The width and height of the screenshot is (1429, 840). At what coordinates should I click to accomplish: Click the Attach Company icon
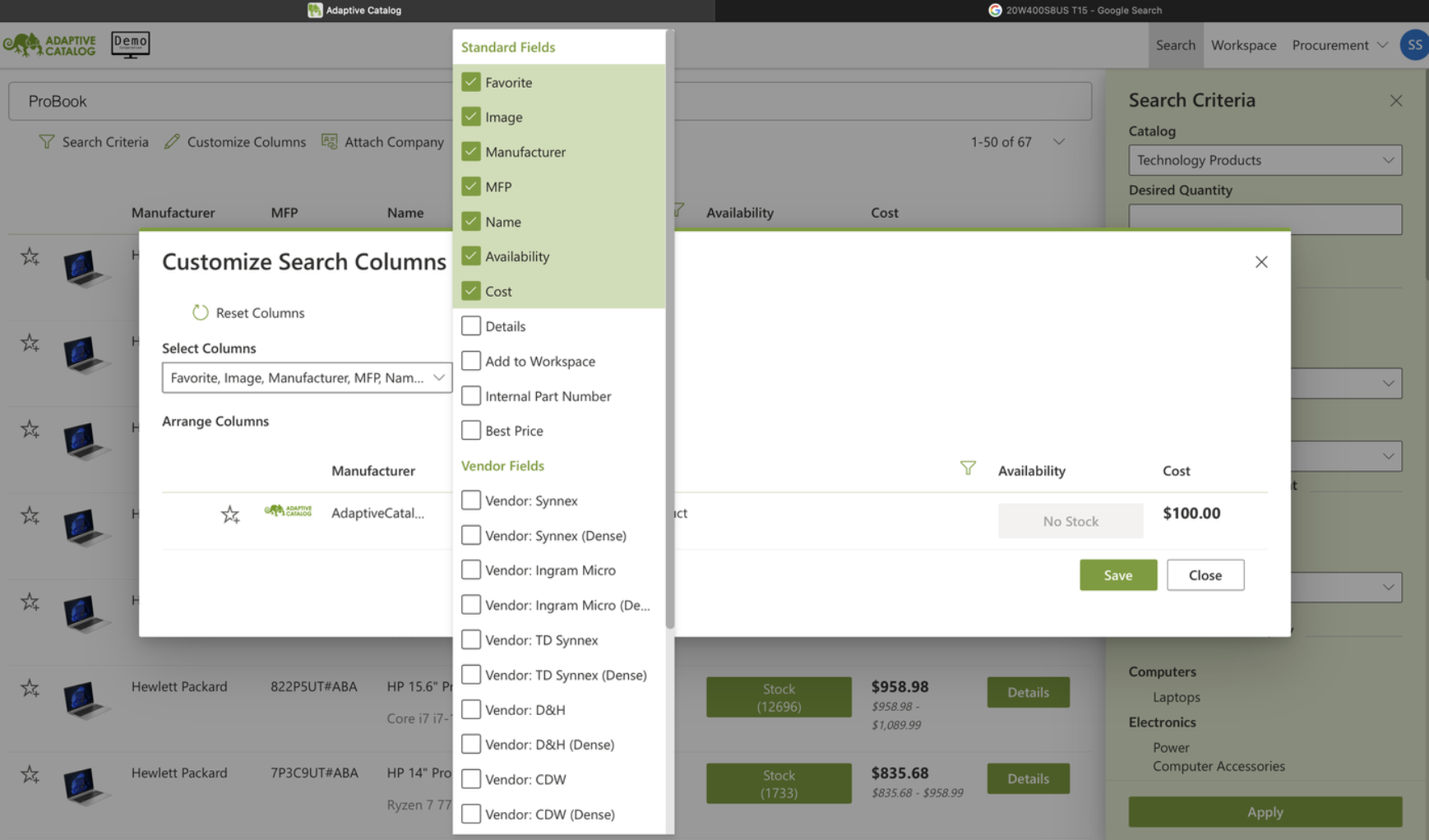pyautogui.click(x=330, y=141)
